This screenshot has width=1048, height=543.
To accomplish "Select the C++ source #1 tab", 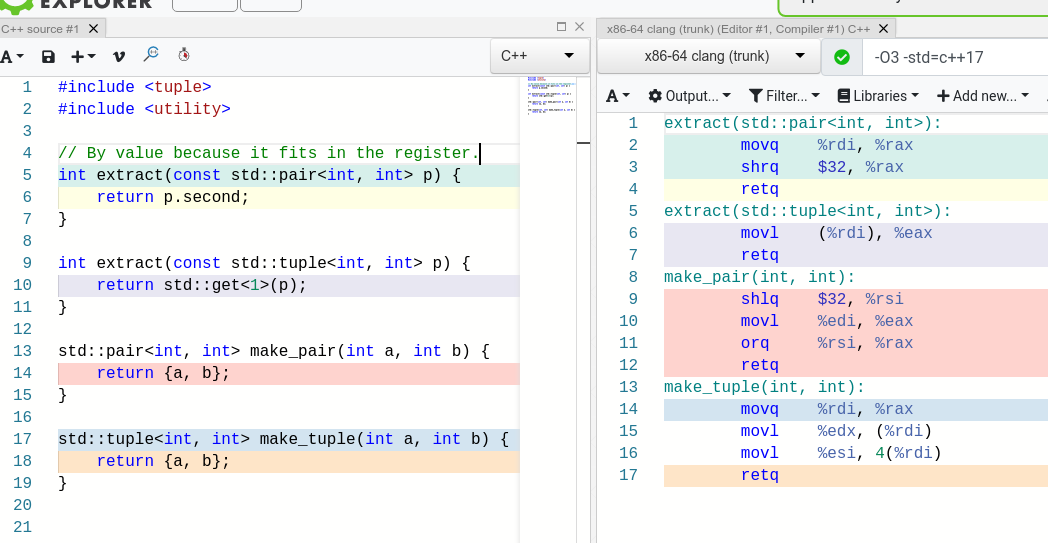I will [x=40, y=29].
